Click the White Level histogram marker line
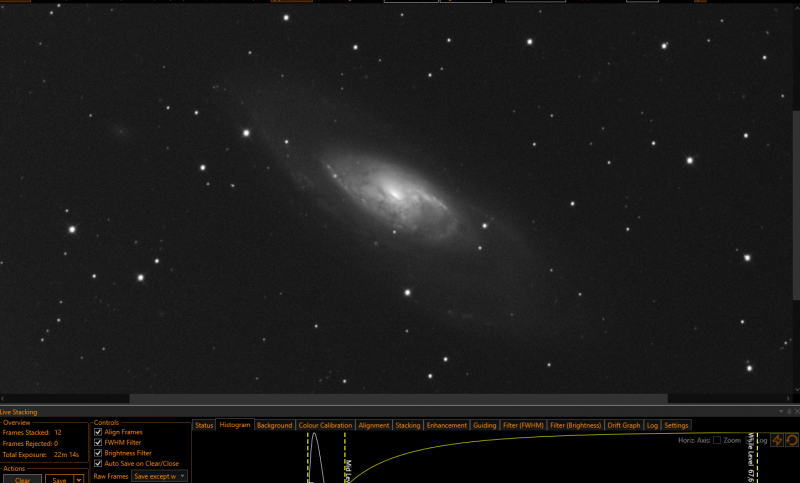The height and width of the screenshot is (483, 800). [x=758, y=457]
